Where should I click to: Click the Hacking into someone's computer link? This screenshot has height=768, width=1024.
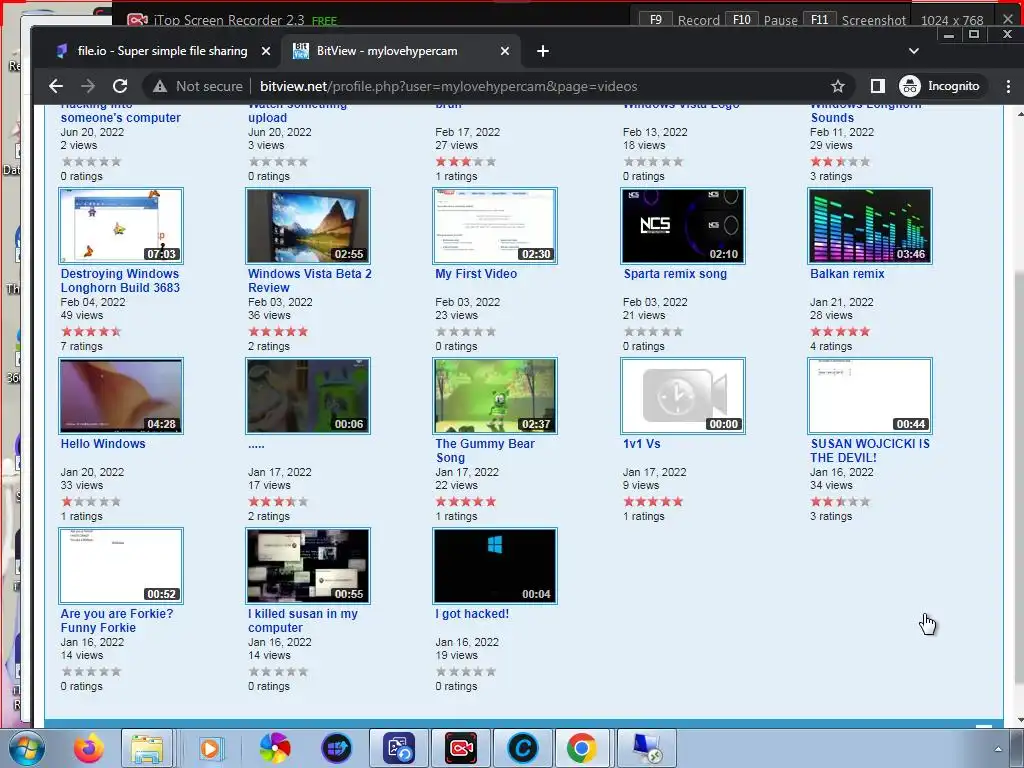[x=120, y=111]
